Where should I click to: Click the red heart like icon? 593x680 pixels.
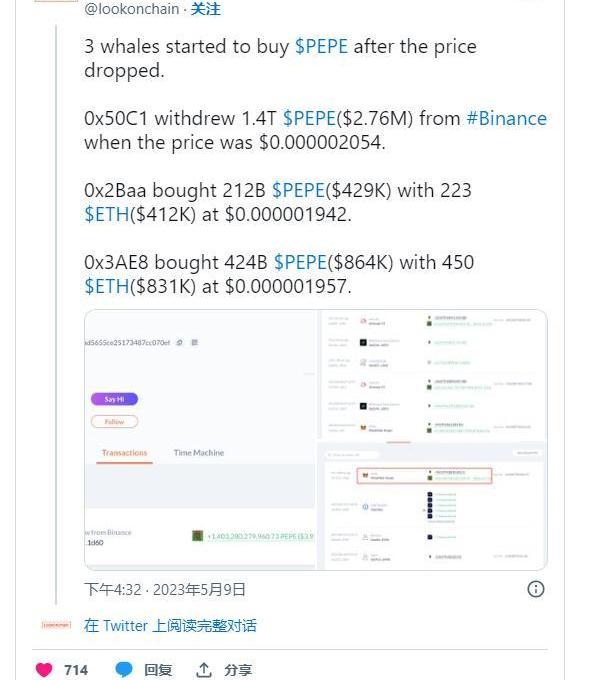click(43, 669)
